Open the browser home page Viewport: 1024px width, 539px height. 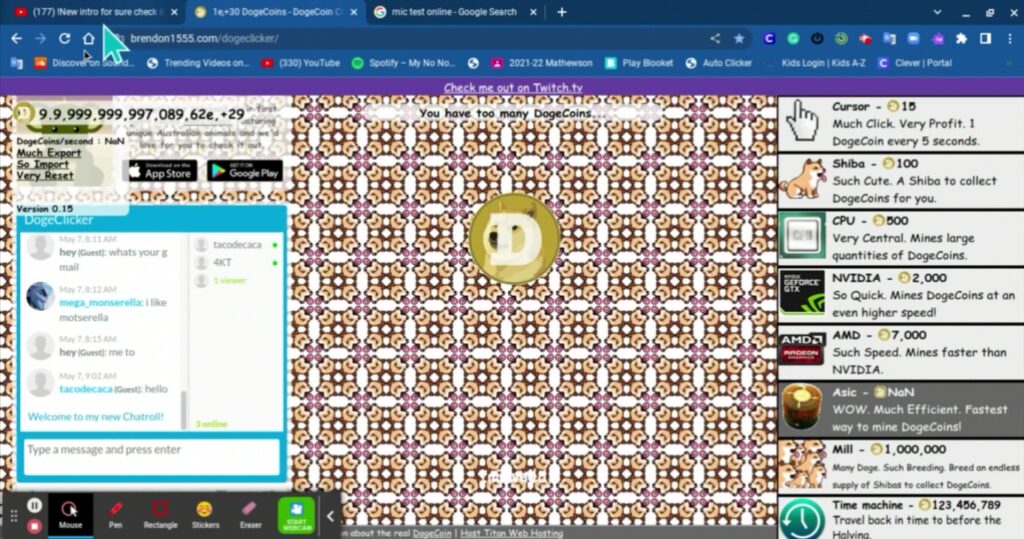[88, 39]
